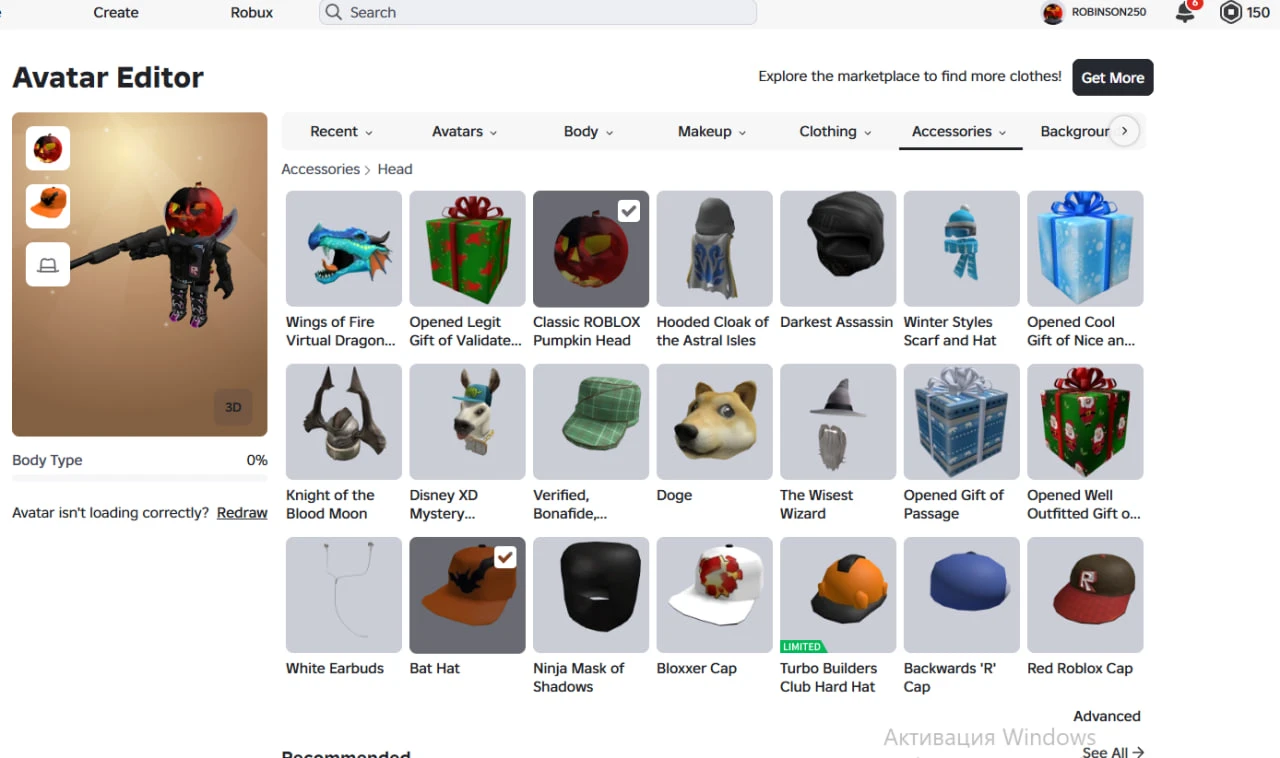The height and width of the screenshot is (758, 1280).
Task: Adjust the Body Type slider
Action: (x=140, y=479)
